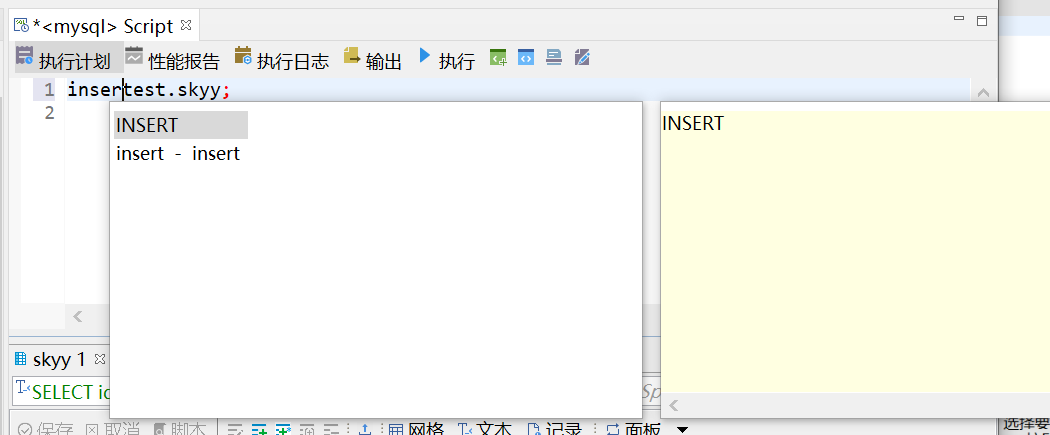Open the 执行日志 execution log
1050x435 pixels.
[281, 60]
